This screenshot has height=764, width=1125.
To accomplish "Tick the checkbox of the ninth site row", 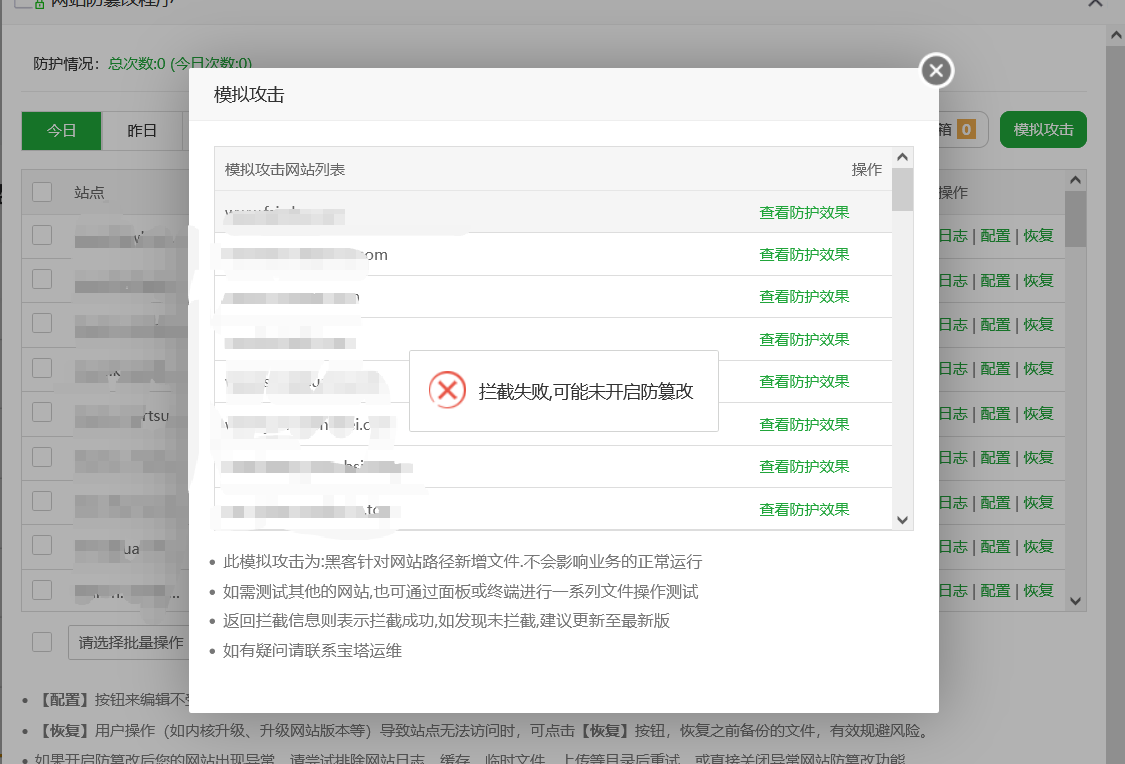I will (42, 590).
